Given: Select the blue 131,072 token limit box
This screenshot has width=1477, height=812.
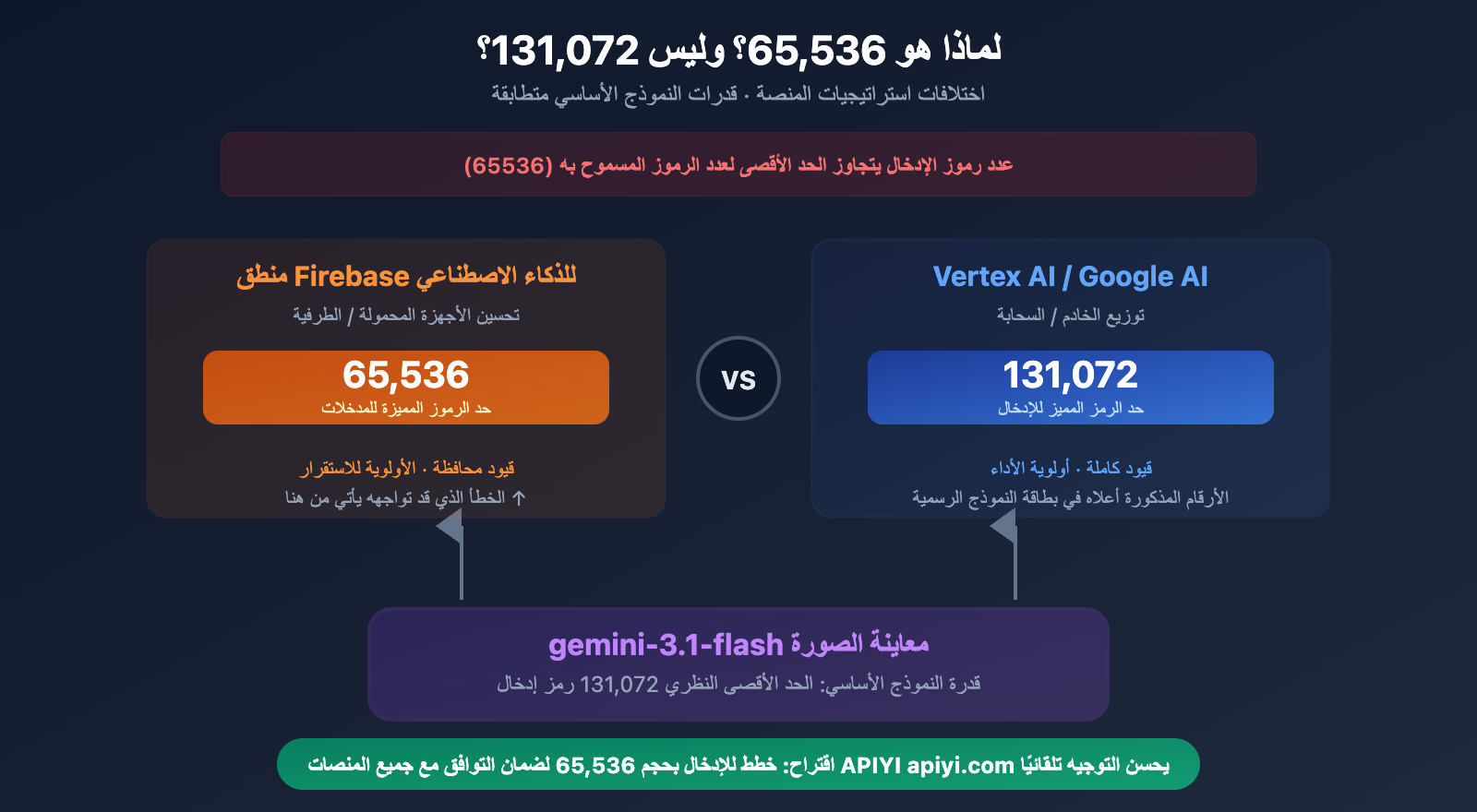Looking at the screenshot, I should coord(1071,388).
